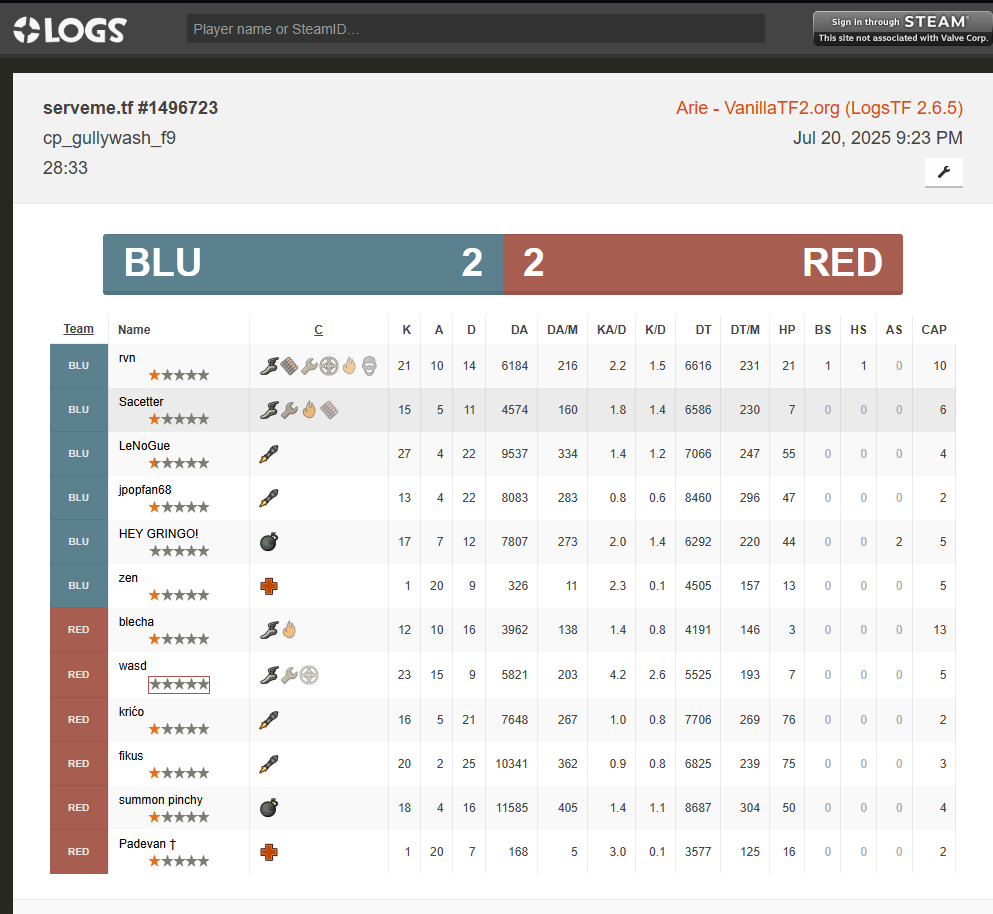Sort by the K/D column header
Viewport: 993px width, 914px height.
(655, 329)
